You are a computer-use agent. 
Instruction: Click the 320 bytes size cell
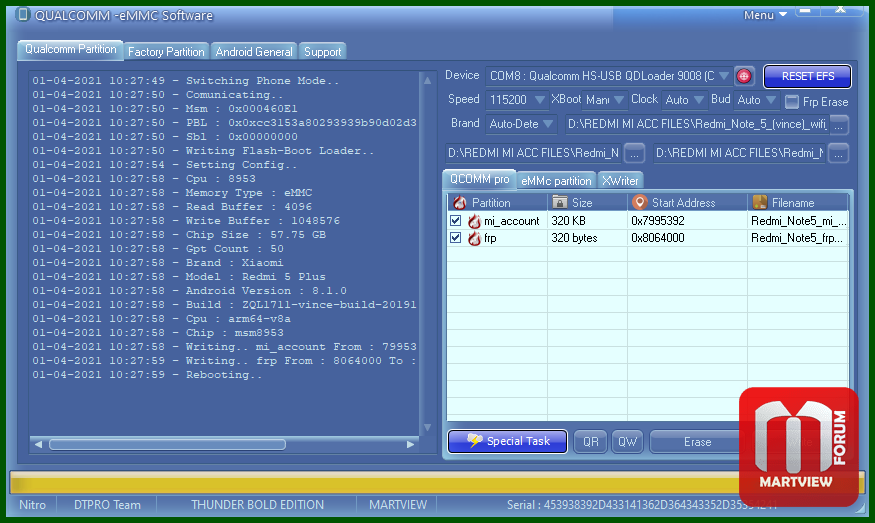[x=574, y=238]
